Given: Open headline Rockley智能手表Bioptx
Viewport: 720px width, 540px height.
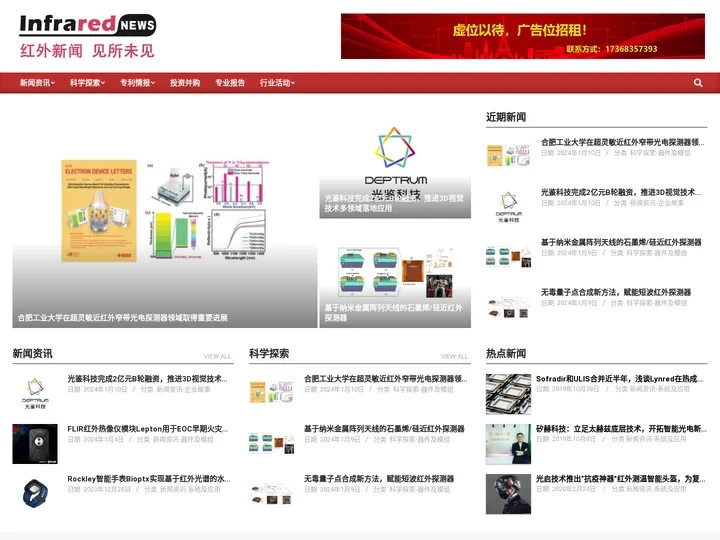Looking at the screenshot, I should (149, 479).
